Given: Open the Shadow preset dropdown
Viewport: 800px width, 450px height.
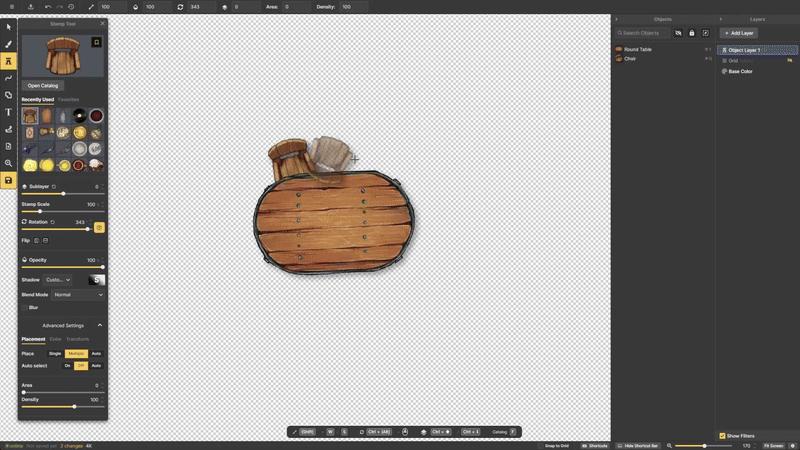Looking at the screenshot, I should coord(58,280).
